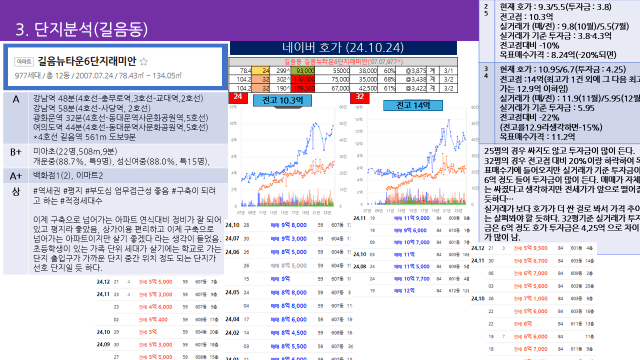This screenshot has height=360, width=640.
Task: Click the red table heading 길음동 길음뉴타운6단지래미안
Action: (343, 62)
